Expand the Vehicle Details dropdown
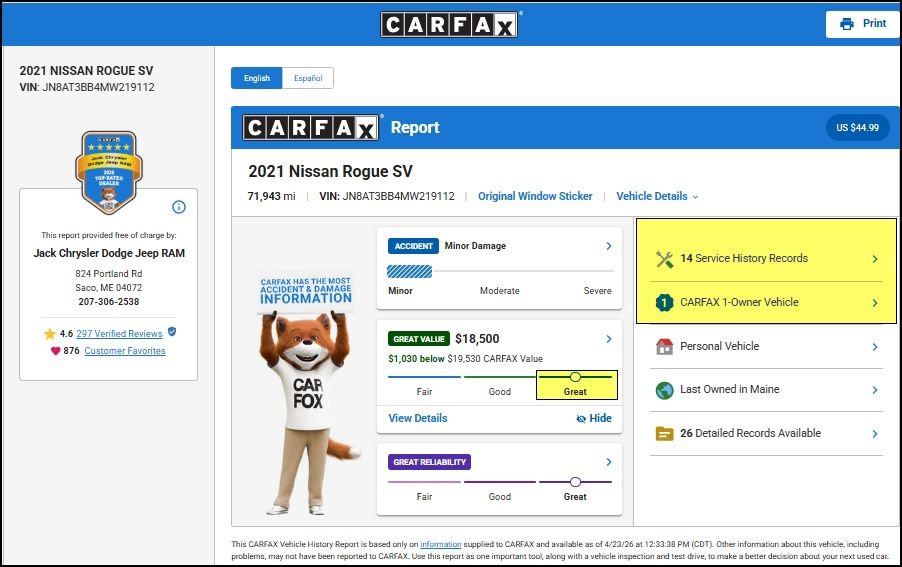 [657, 196]
